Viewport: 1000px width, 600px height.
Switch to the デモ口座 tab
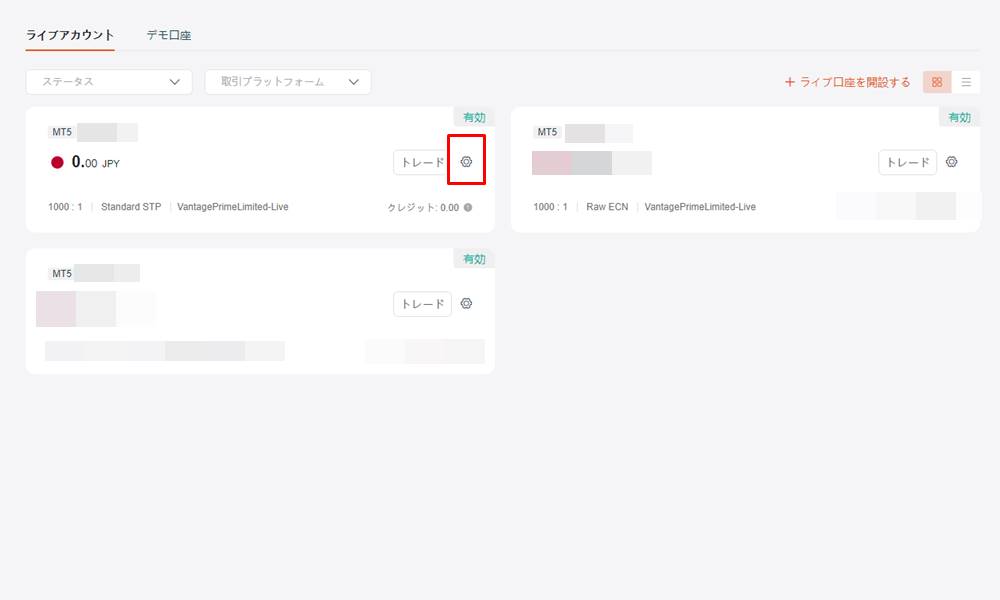(x=169, y=35)
